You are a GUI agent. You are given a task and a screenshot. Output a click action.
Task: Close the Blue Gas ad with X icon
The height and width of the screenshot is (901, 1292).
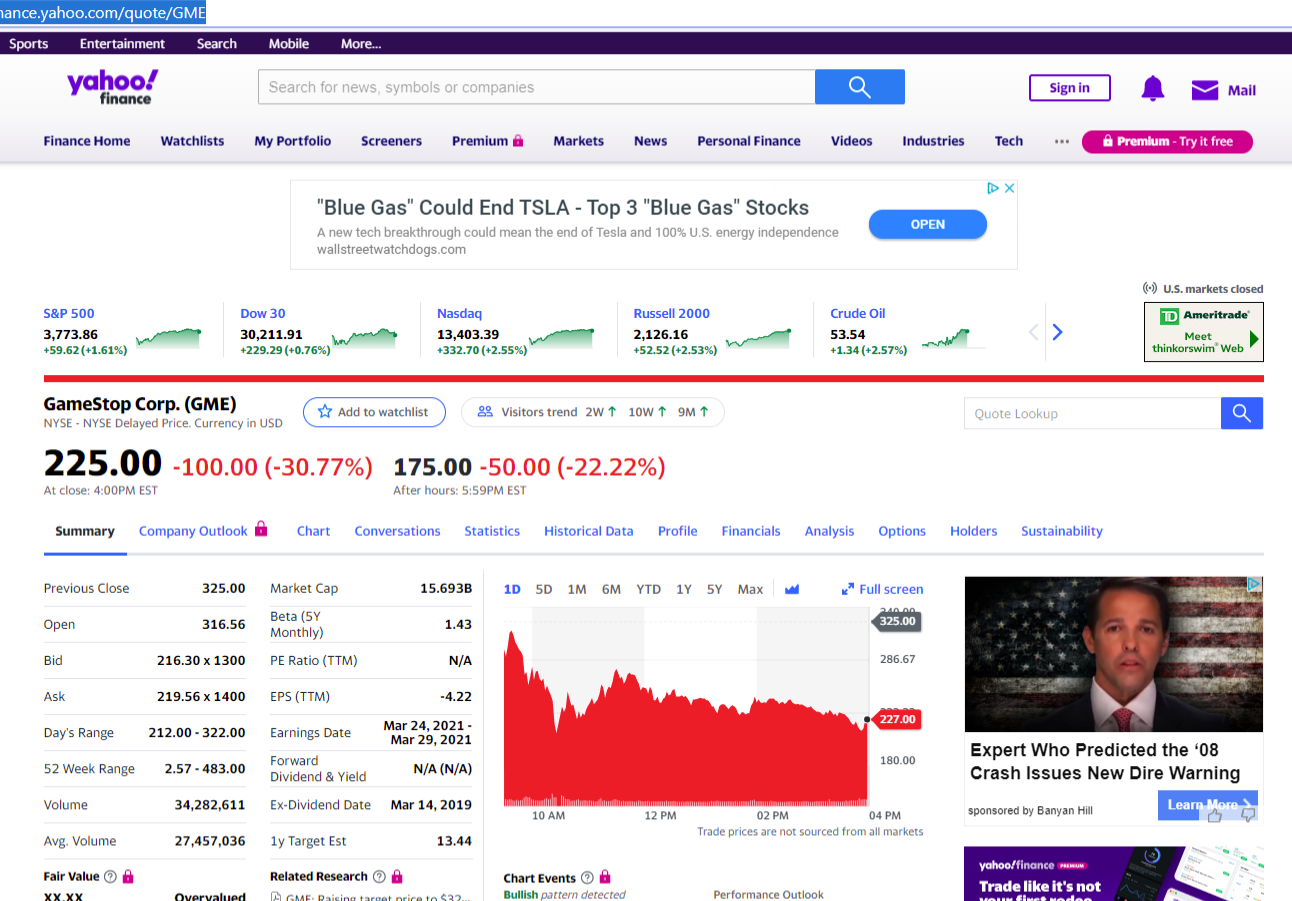(1010, 188)
